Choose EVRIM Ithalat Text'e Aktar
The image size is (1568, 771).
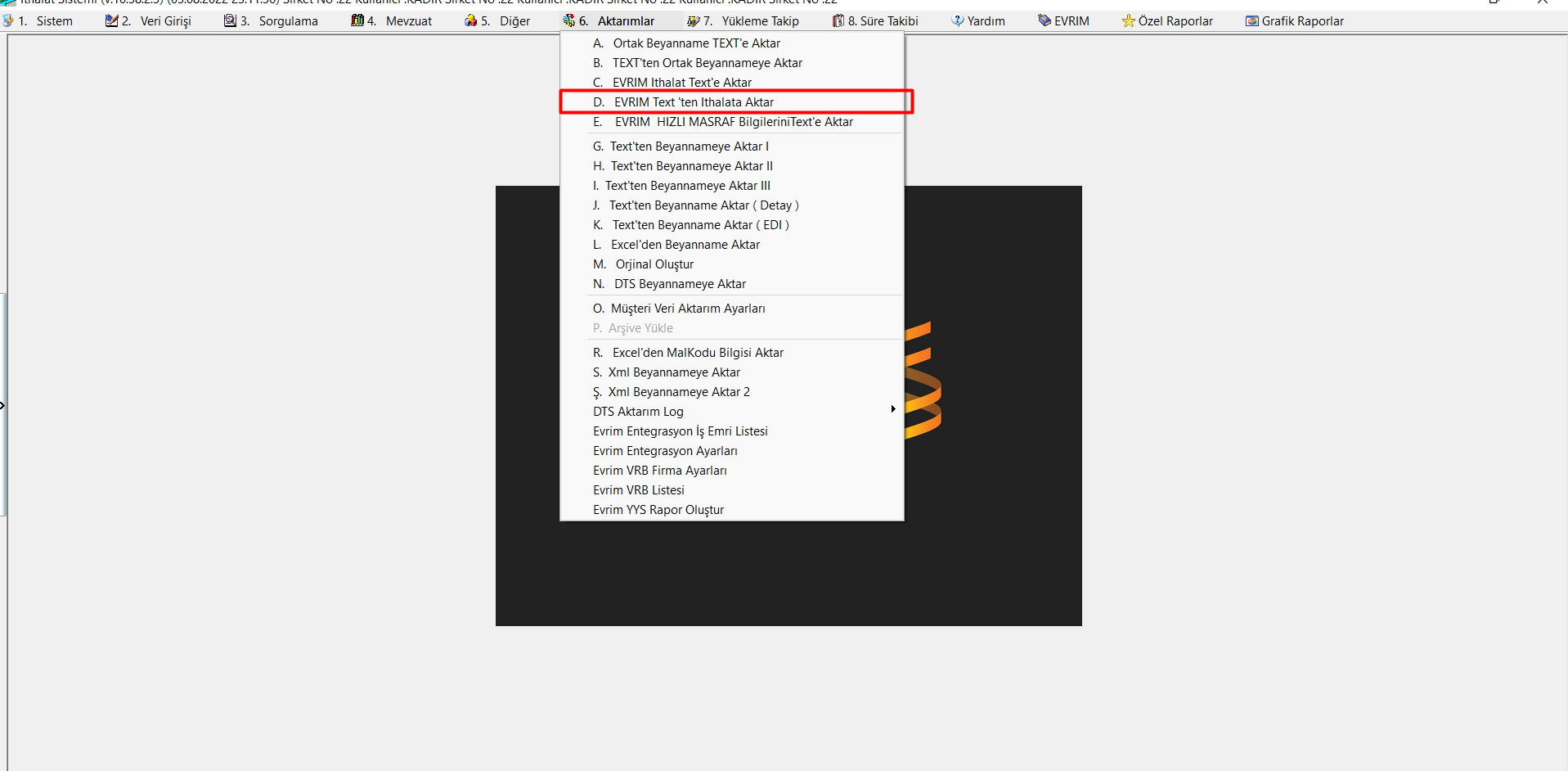tap(732, 83)
